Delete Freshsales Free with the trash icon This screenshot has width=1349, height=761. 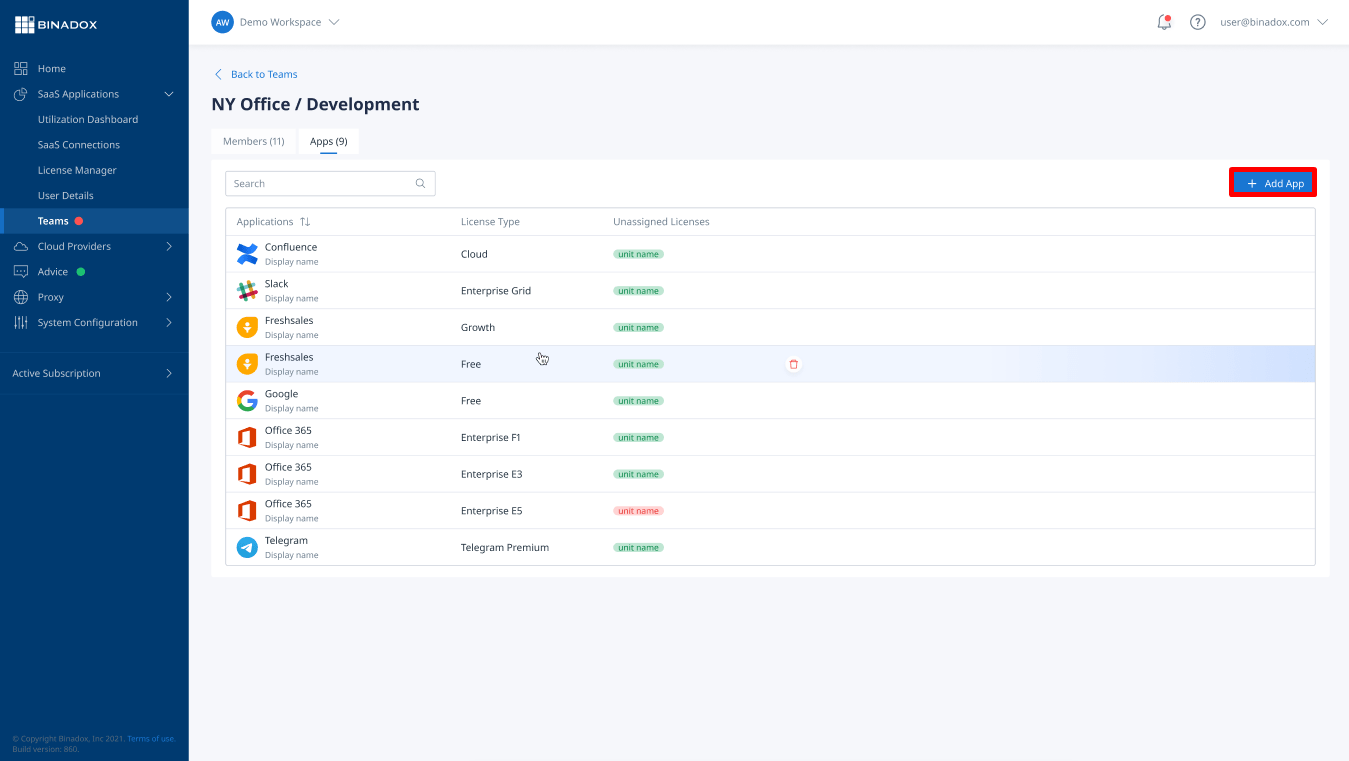pyautogui.click(x=794, y=364)
